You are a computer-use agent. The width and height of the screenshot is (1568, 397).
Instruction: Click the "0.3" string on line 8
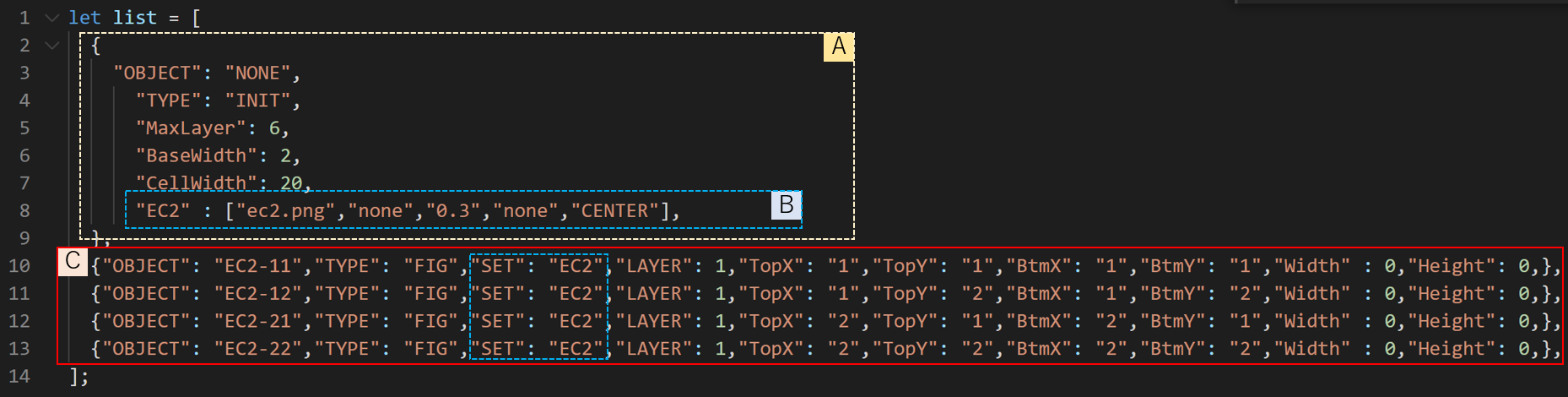click(x=452, y=210)
